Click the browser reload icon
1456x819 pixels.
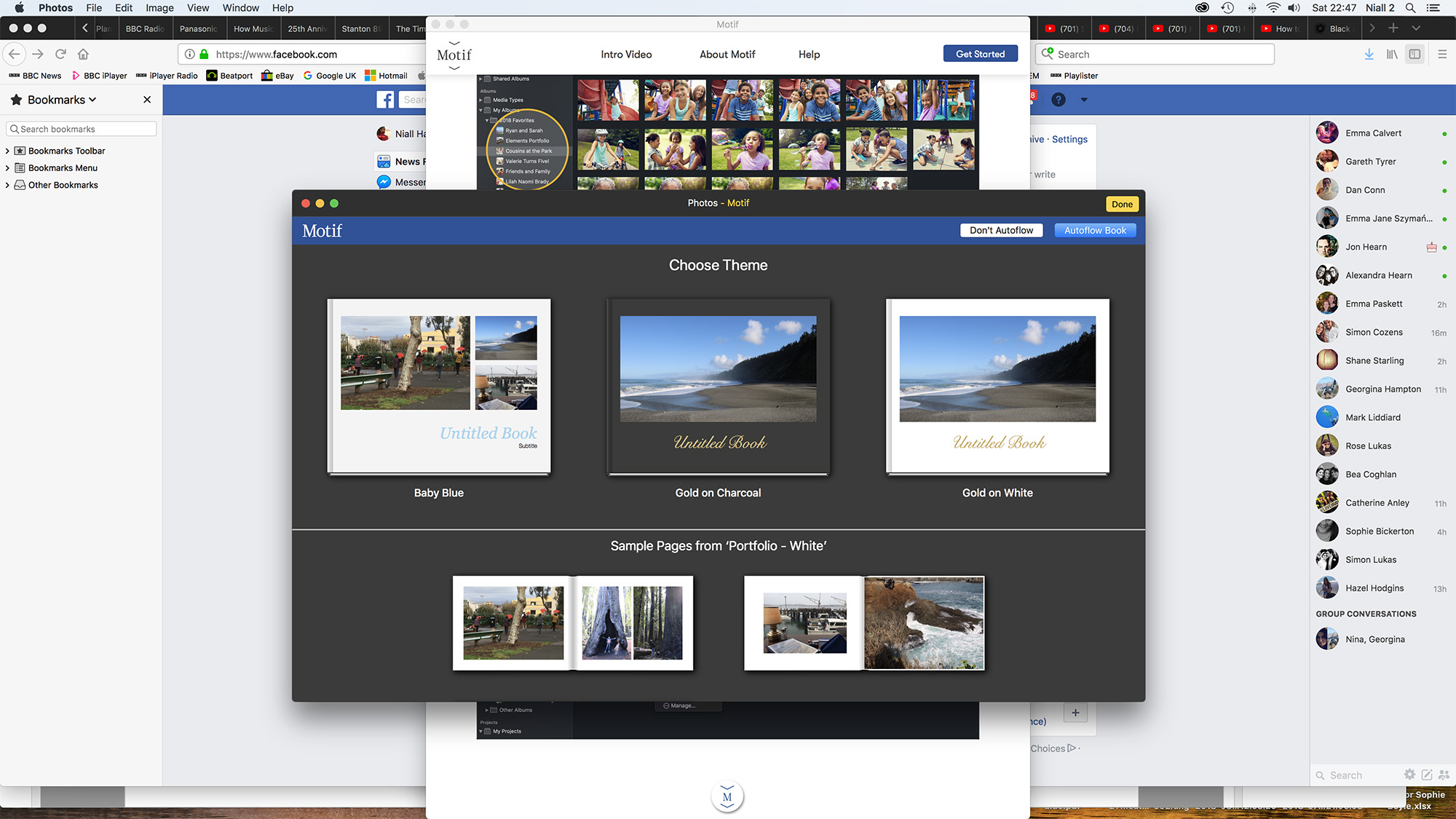[x=60, y=54]
